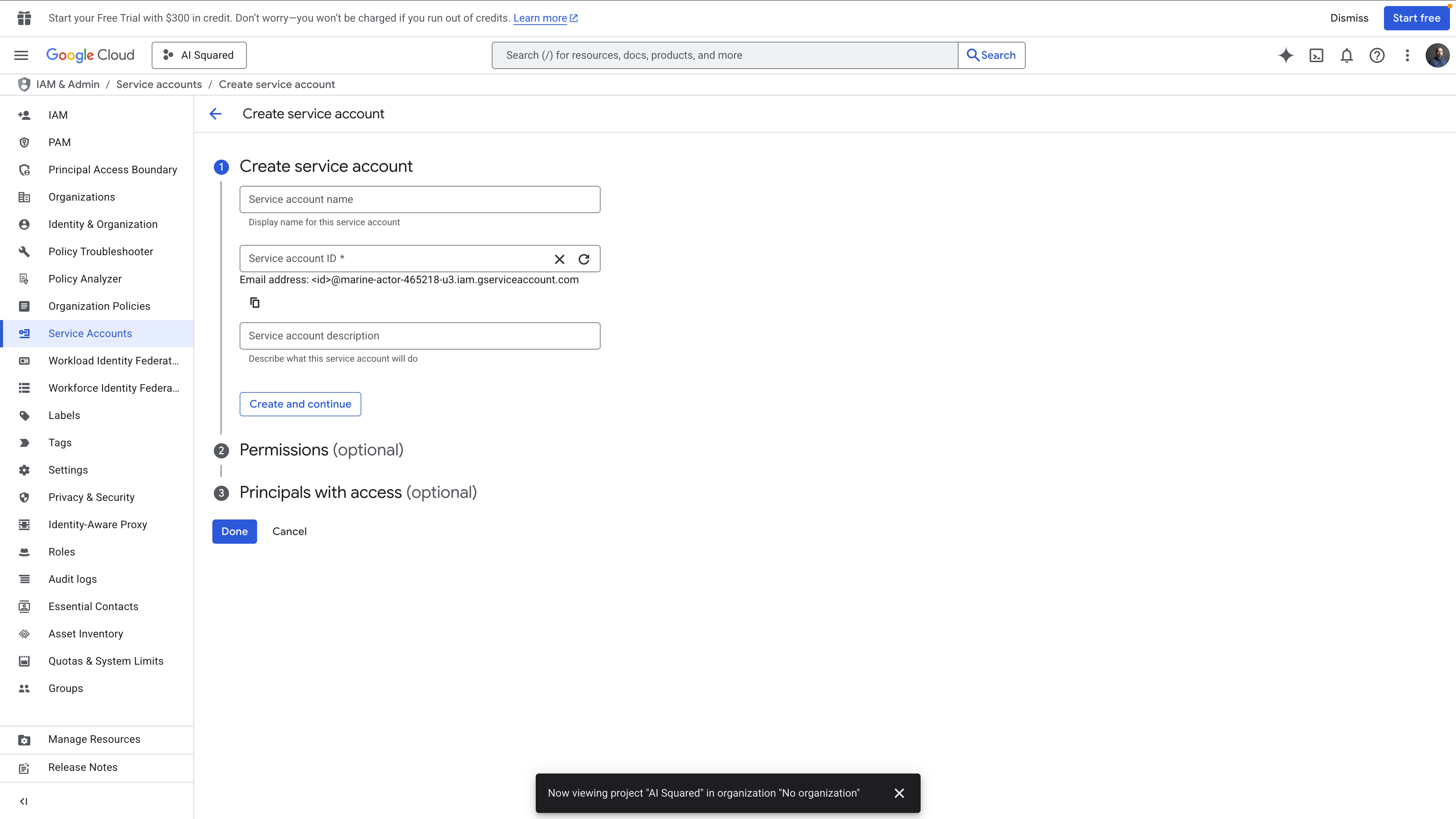Click the Policy Troubleshooter wrench icon
Image resolution: width=1456 pixels, height=819 pixels.
click(24, 251)
